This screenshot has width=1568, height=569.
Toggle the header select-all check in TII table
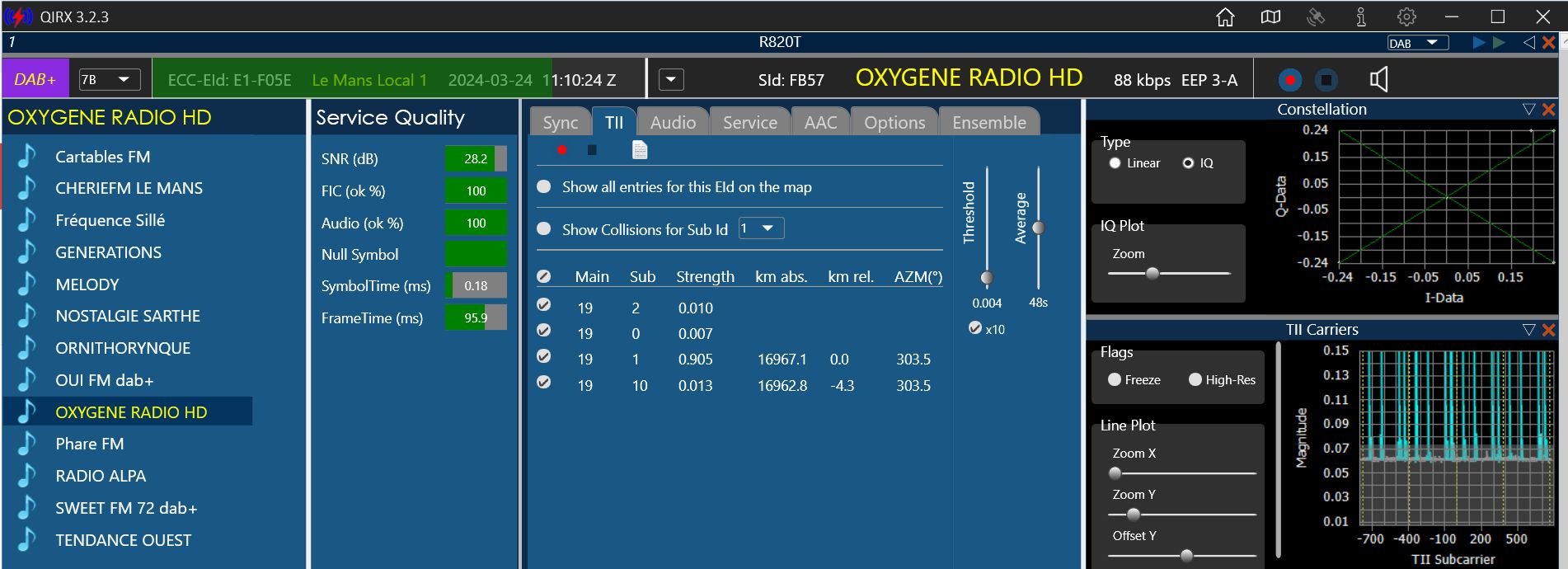(544, 276)
